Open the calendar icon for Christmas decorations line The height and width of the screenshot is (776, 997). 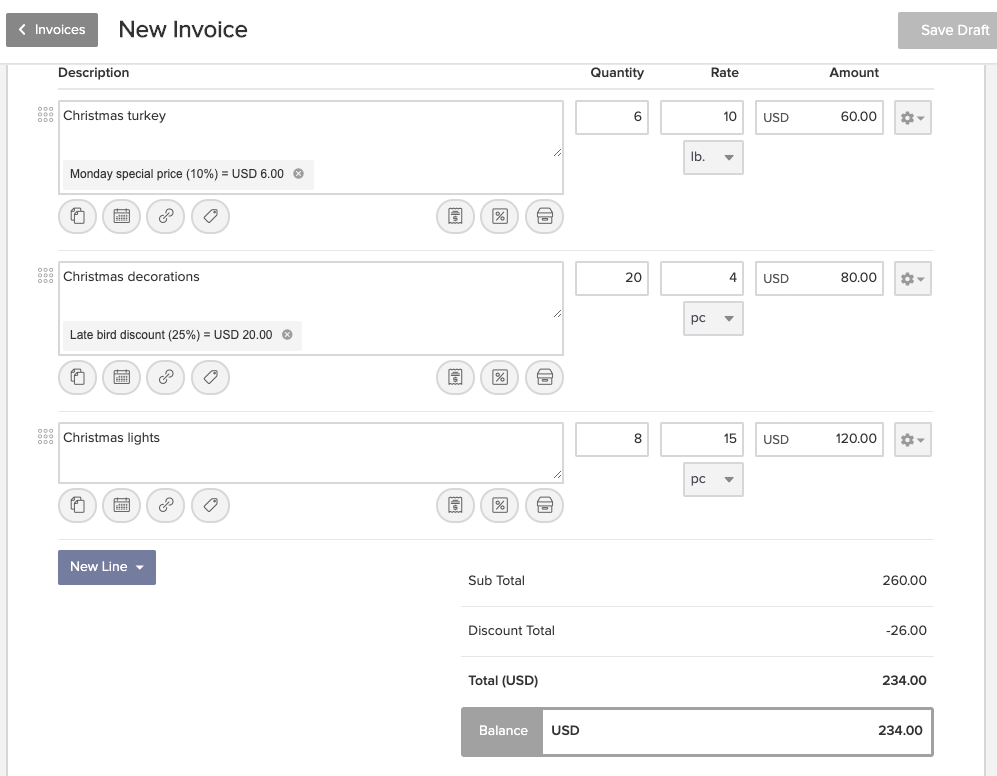(x=122, y=377)
